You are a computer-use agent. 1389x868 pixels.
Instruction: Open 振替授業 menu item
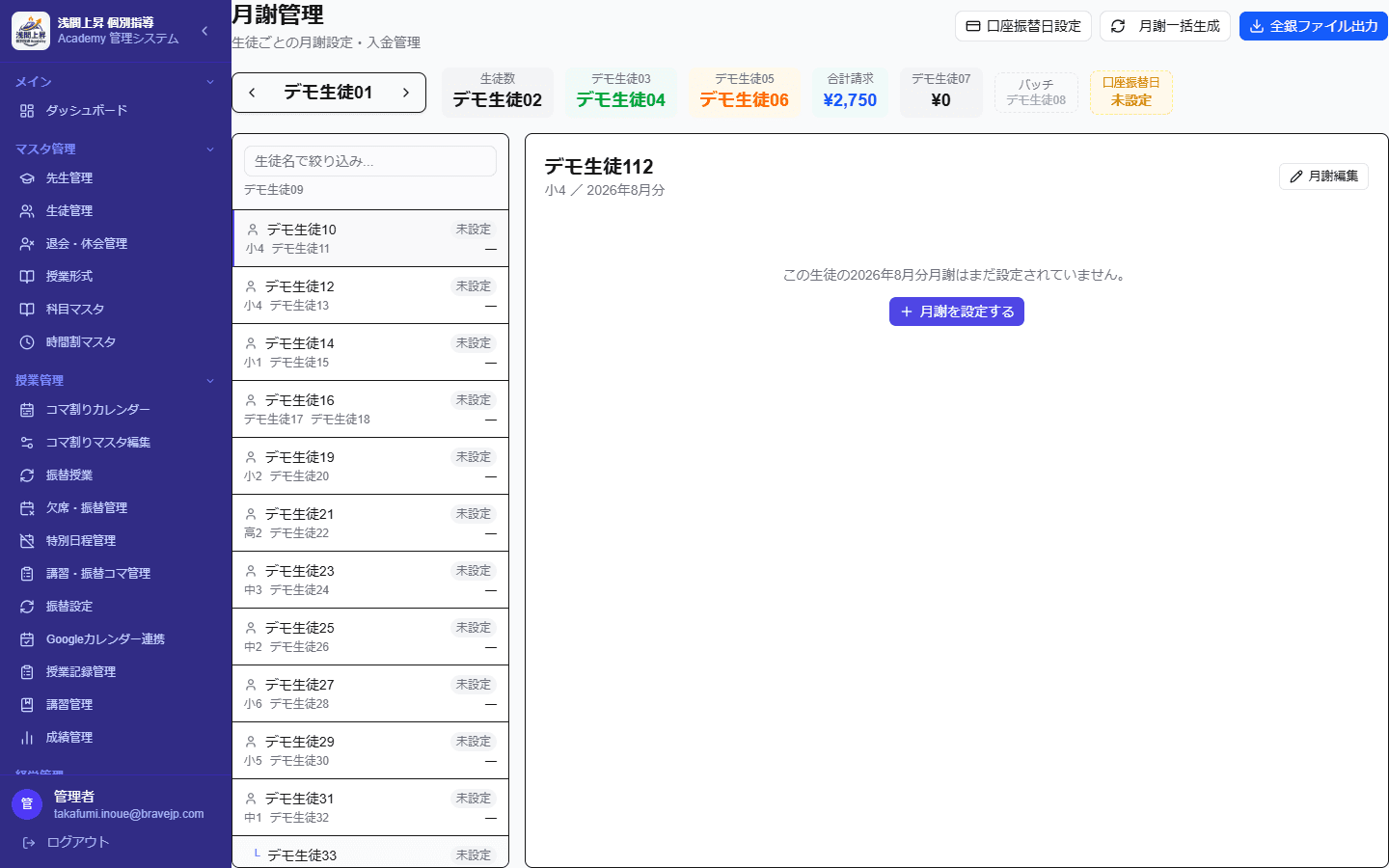click(116, 475)
